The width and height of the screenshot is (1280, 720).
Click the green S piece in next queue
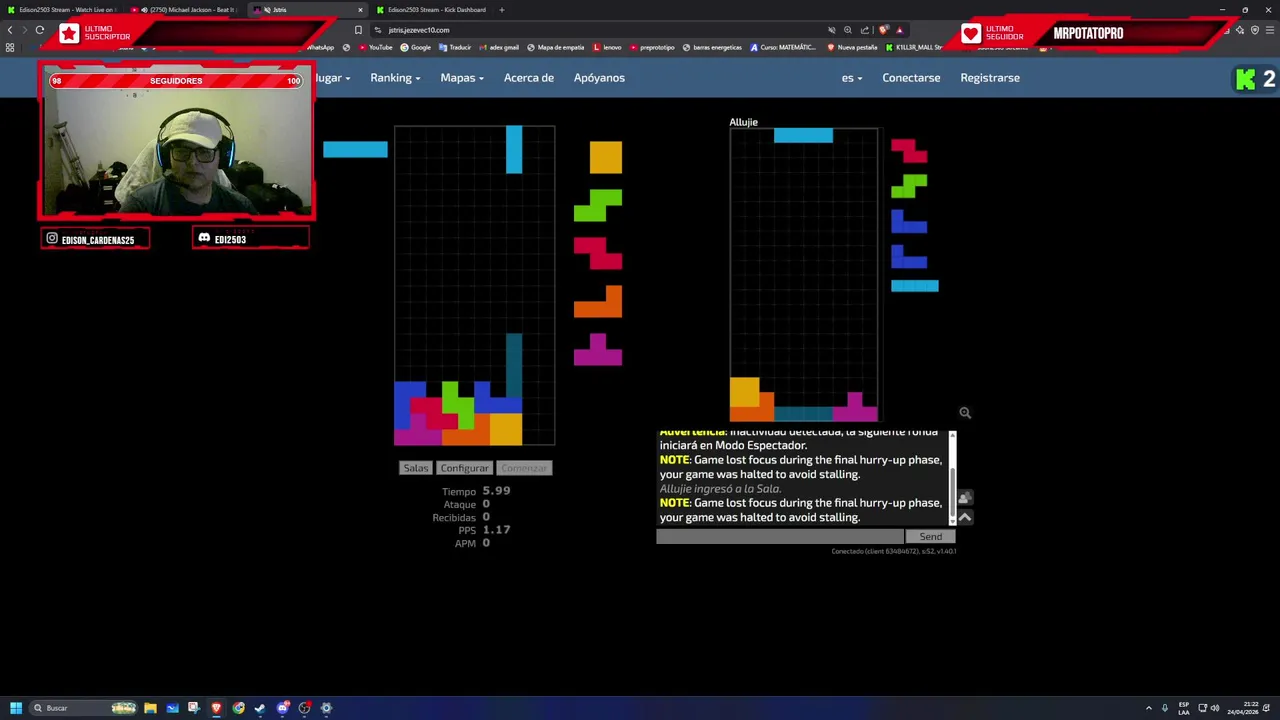pyautogui.click(x=598, y=205)
